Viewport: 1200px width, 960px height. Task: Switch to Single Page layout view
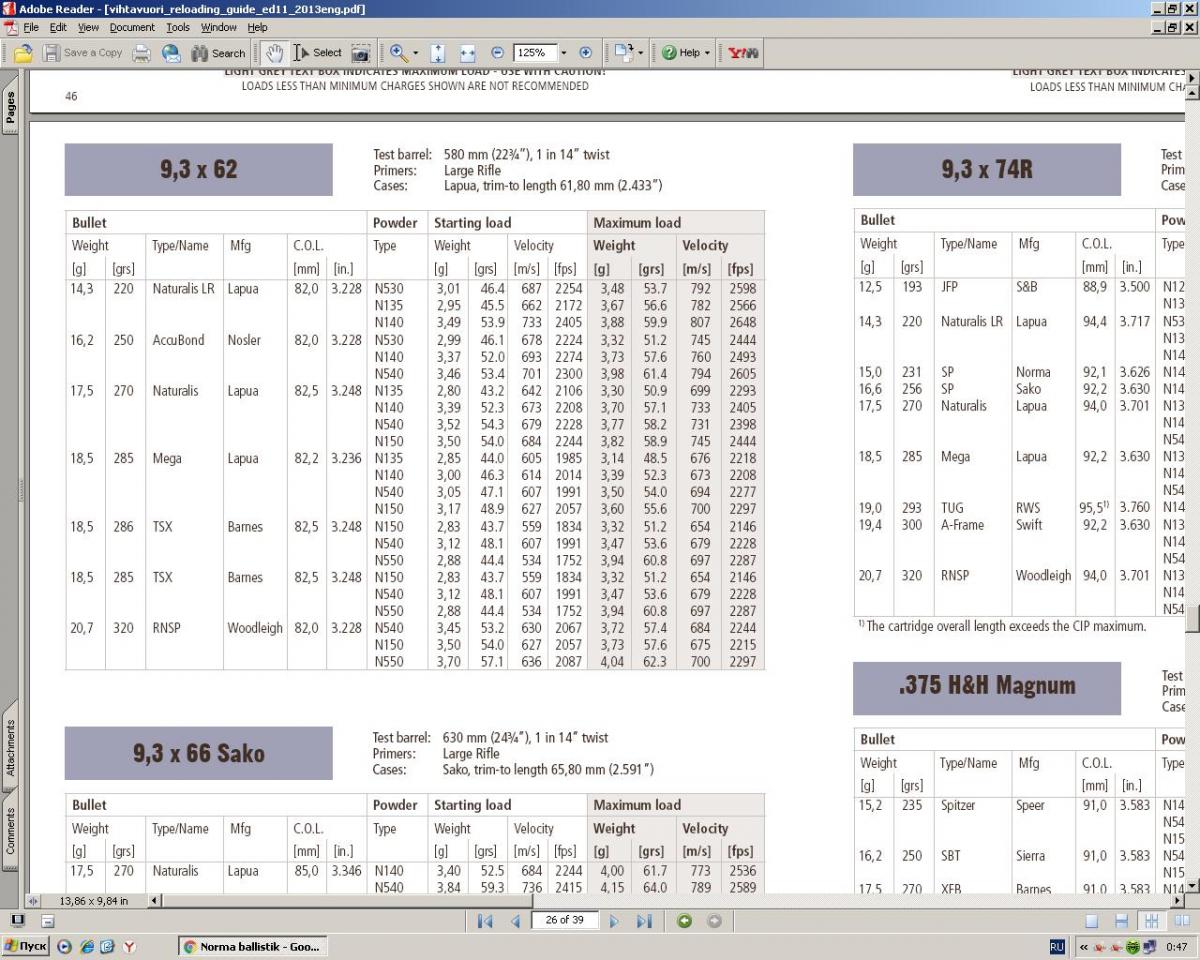point(1092,920)
